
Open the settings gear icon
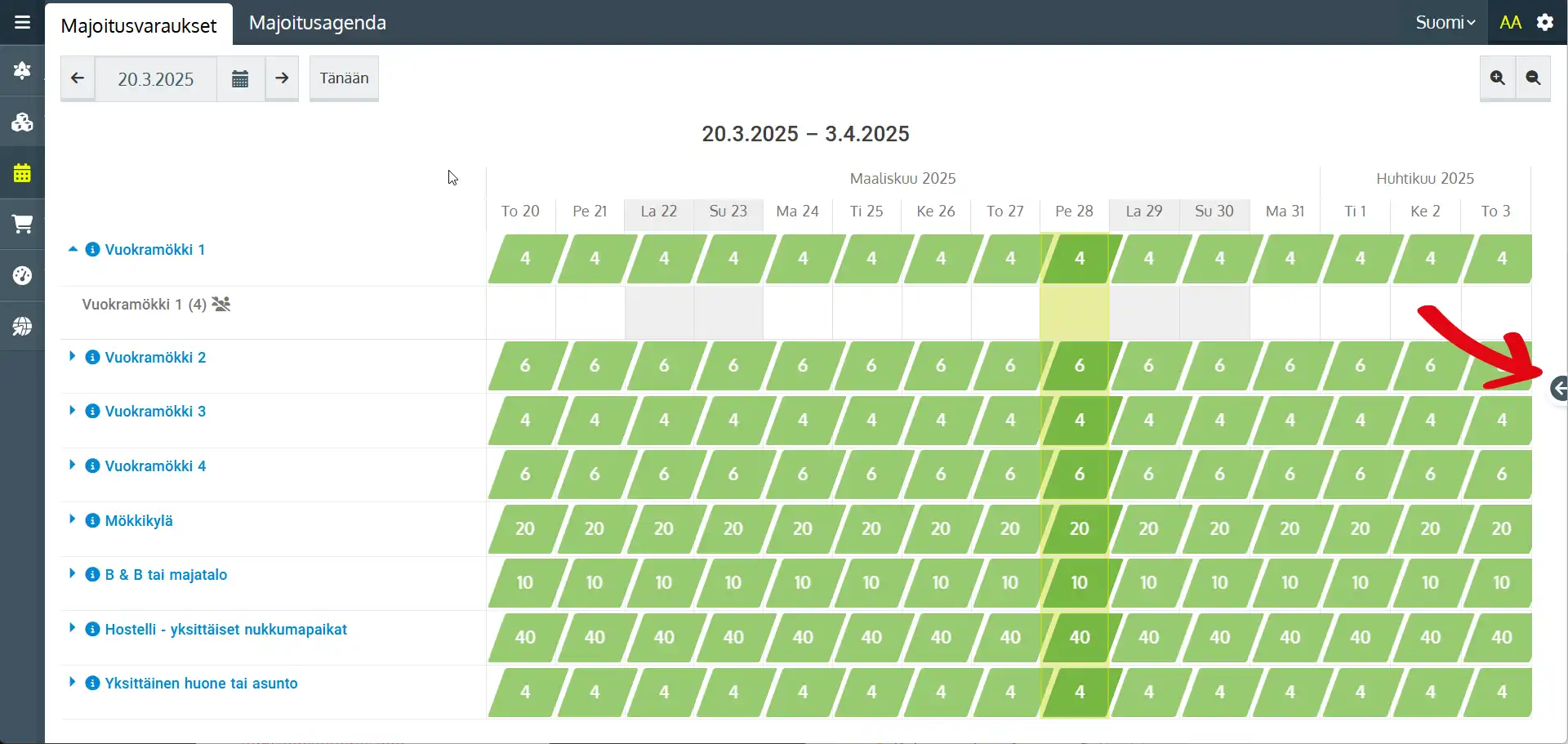(1544, 22)
